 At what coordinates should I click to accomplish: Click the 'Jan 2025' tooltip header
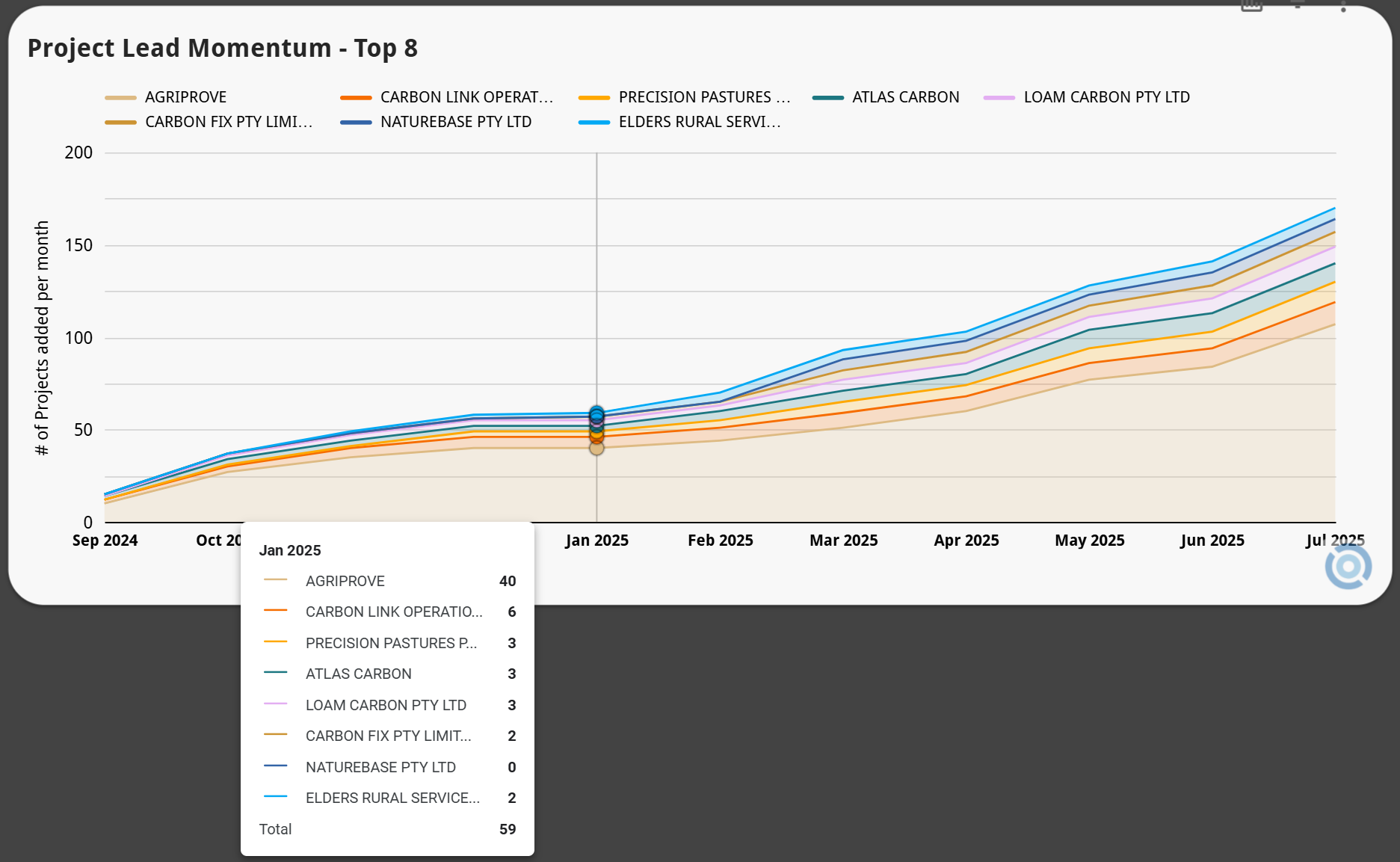click(290, 550)
